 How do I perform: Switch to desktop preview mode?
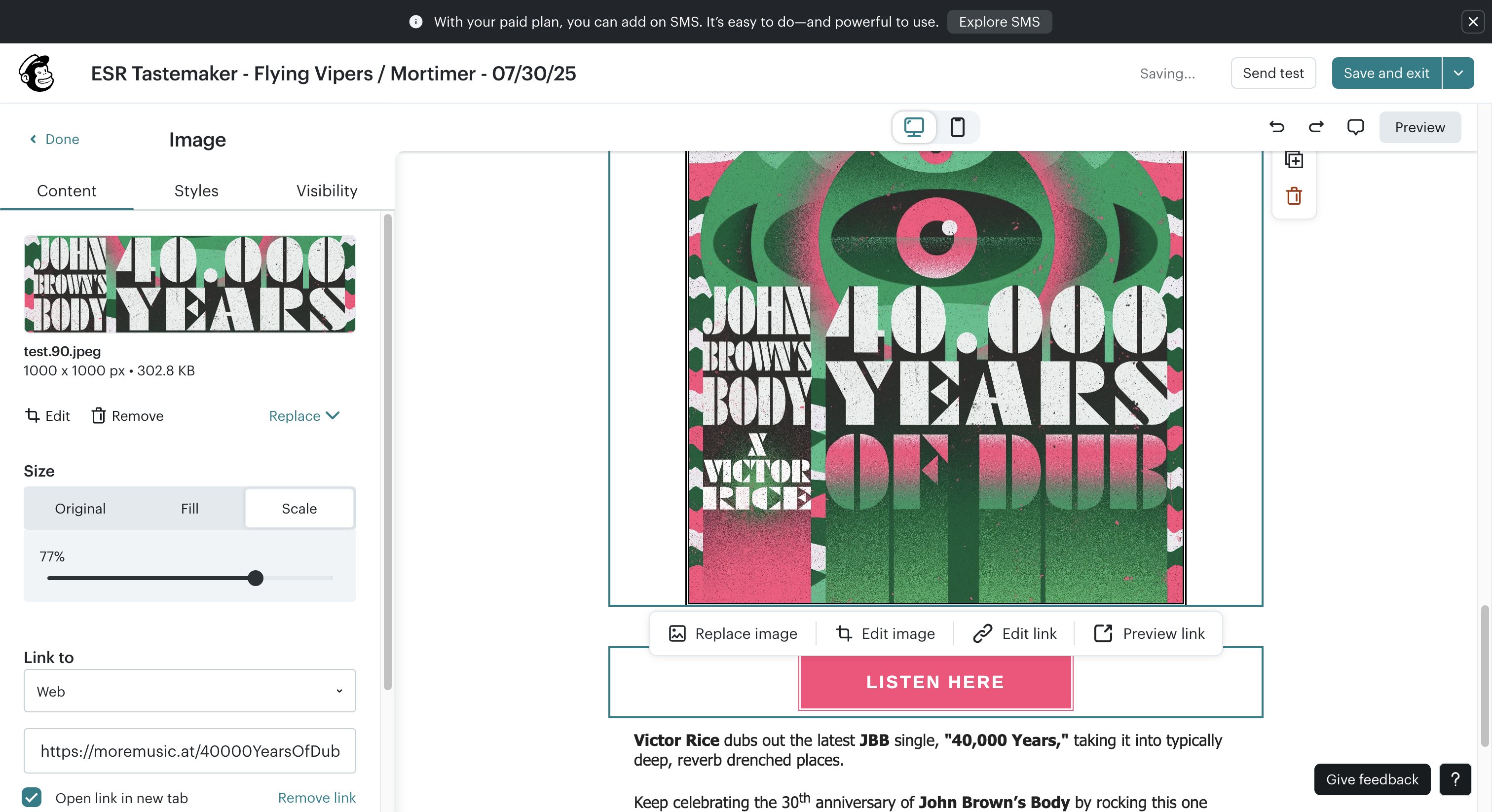[914, 127]
